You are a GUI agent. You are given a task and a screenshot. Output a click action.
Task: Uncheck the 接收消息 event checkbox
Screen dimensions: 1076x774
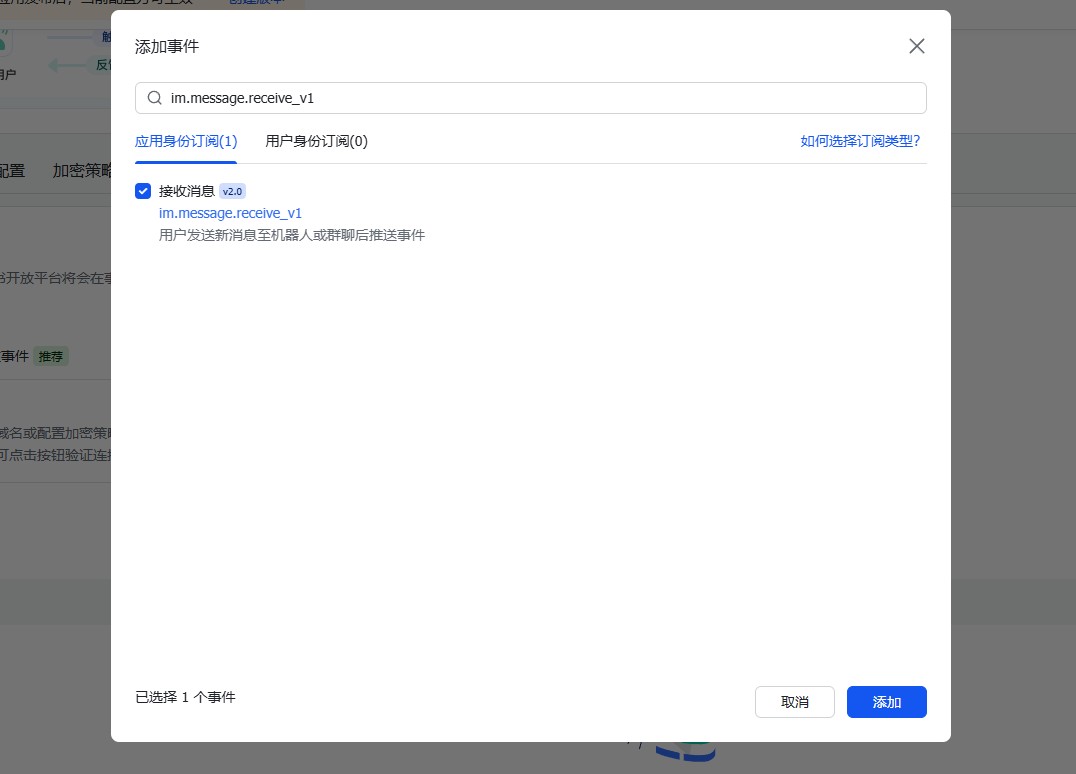(x=143, y=191)
